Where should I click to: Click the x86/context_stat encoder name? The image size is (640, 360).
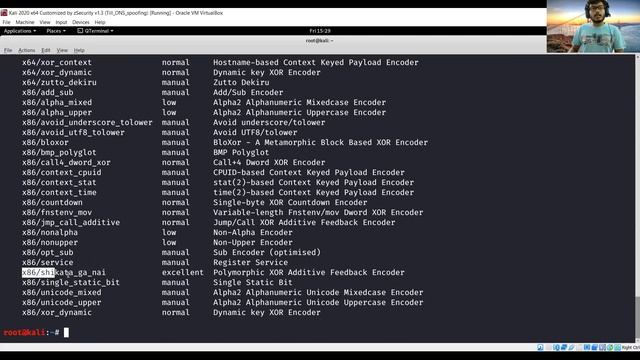pyautogui.click(x=59, y=182)
